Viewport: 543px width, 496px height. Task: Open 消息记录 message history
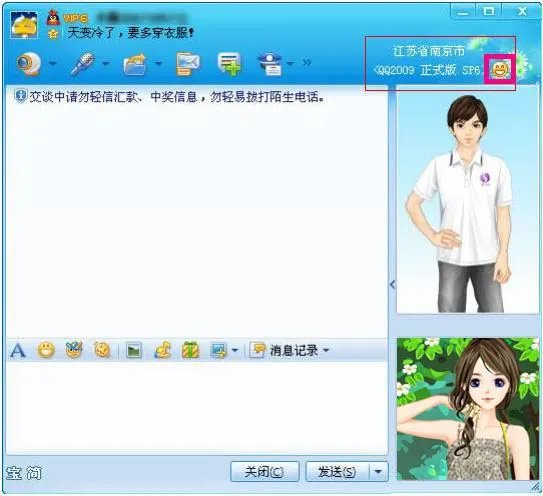284,350
